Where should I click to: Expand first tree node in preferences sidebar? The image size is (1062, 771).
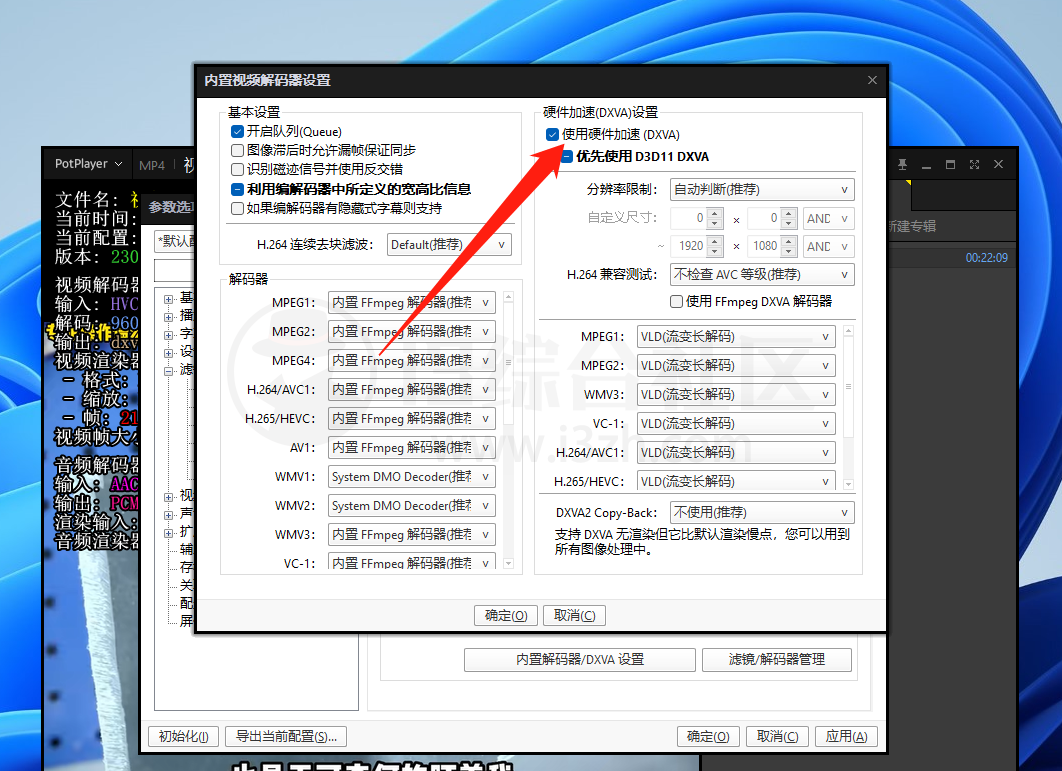pyautogui.click(x=169, y=299)
